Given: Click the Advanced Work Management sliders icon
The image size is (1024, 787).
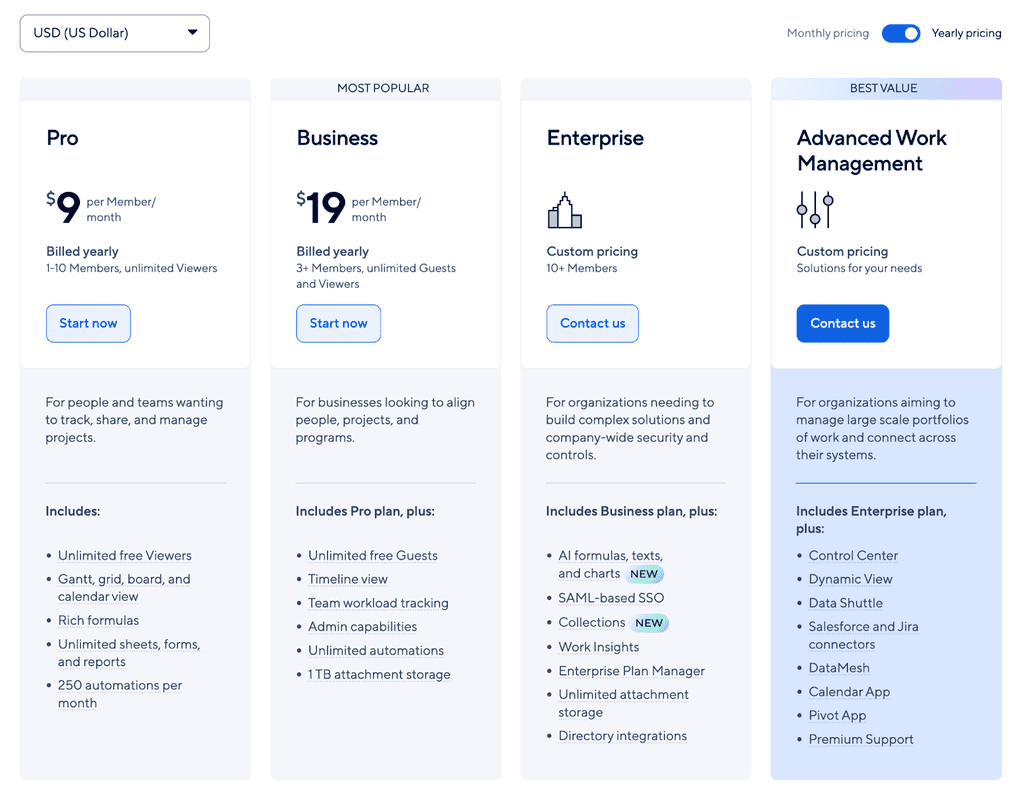Looking at the screenshot, I should (815, 210).
